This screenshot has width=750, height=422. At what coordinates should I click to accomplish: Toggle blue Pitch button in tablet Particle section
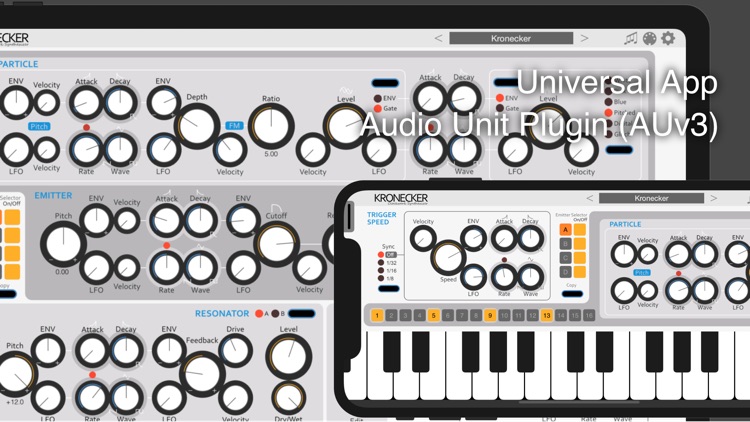pos(39,126)
